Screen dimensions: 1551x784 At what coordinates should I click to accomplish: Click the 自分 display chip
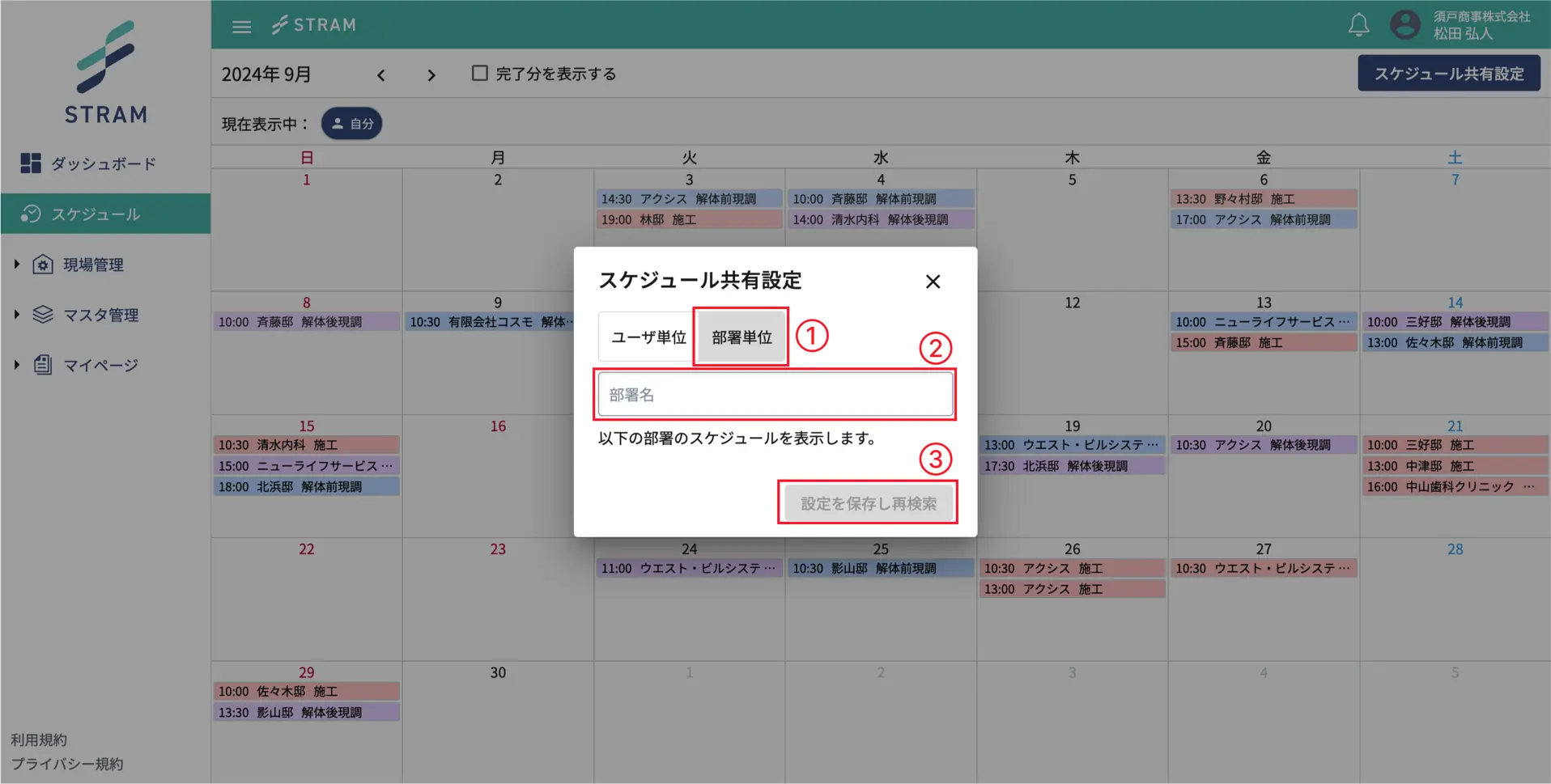(352, 124)
